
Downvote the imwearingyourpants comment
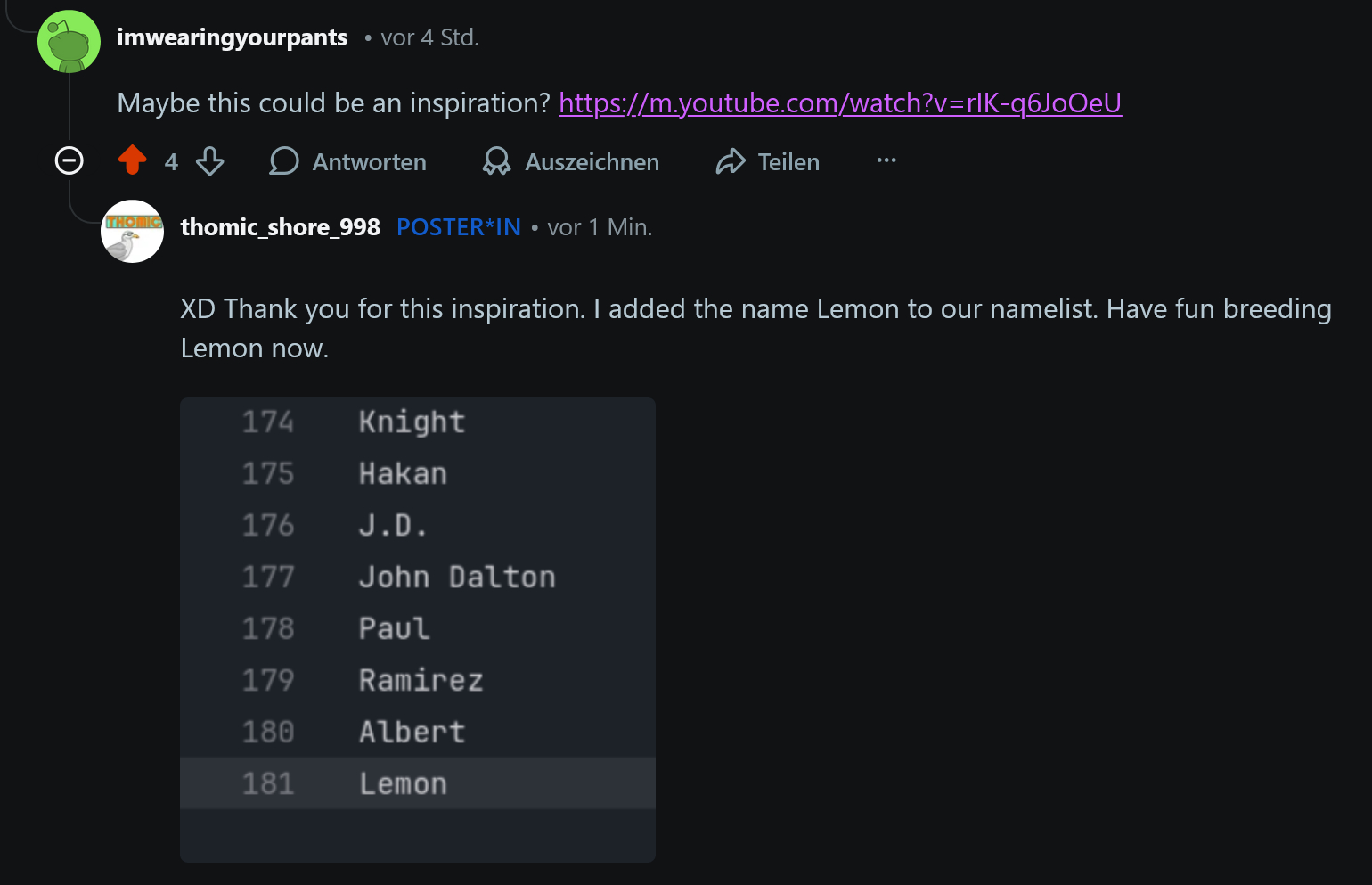210,161
